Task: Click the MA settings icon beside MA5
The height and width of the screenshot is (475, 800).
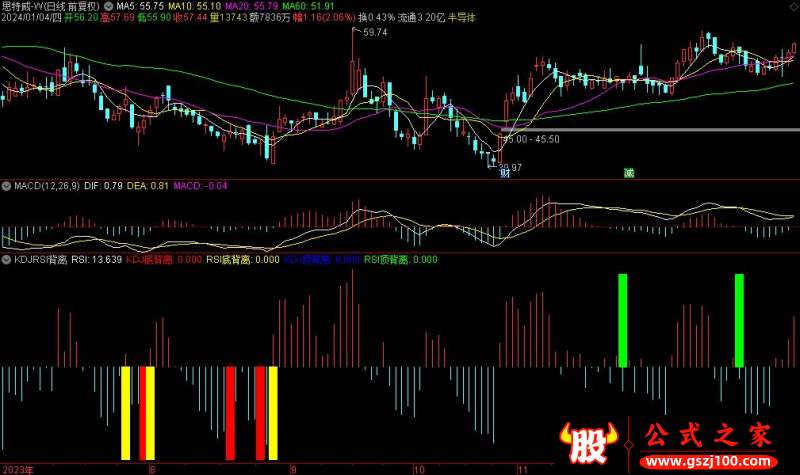Action: [x=109, y=6]
